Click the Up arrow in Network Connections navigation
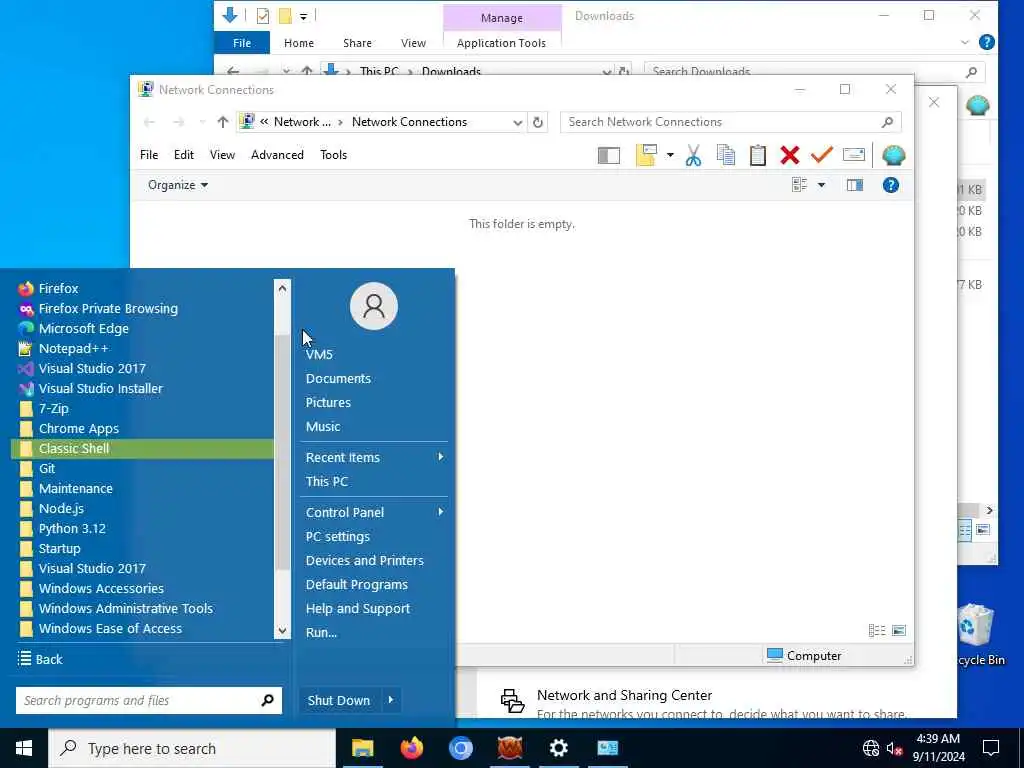The image size is (1024, 768). 223,122
